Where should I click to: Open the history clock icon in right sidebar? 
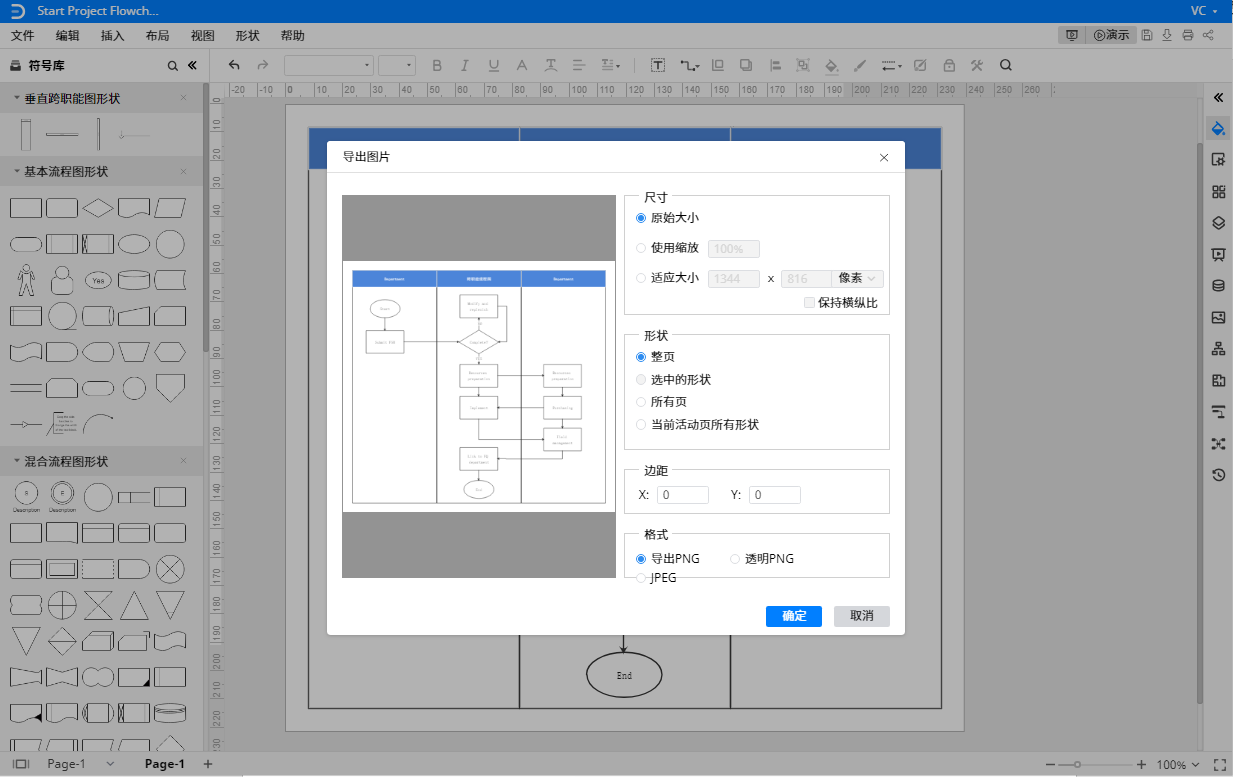click(x=1218, y=475)
